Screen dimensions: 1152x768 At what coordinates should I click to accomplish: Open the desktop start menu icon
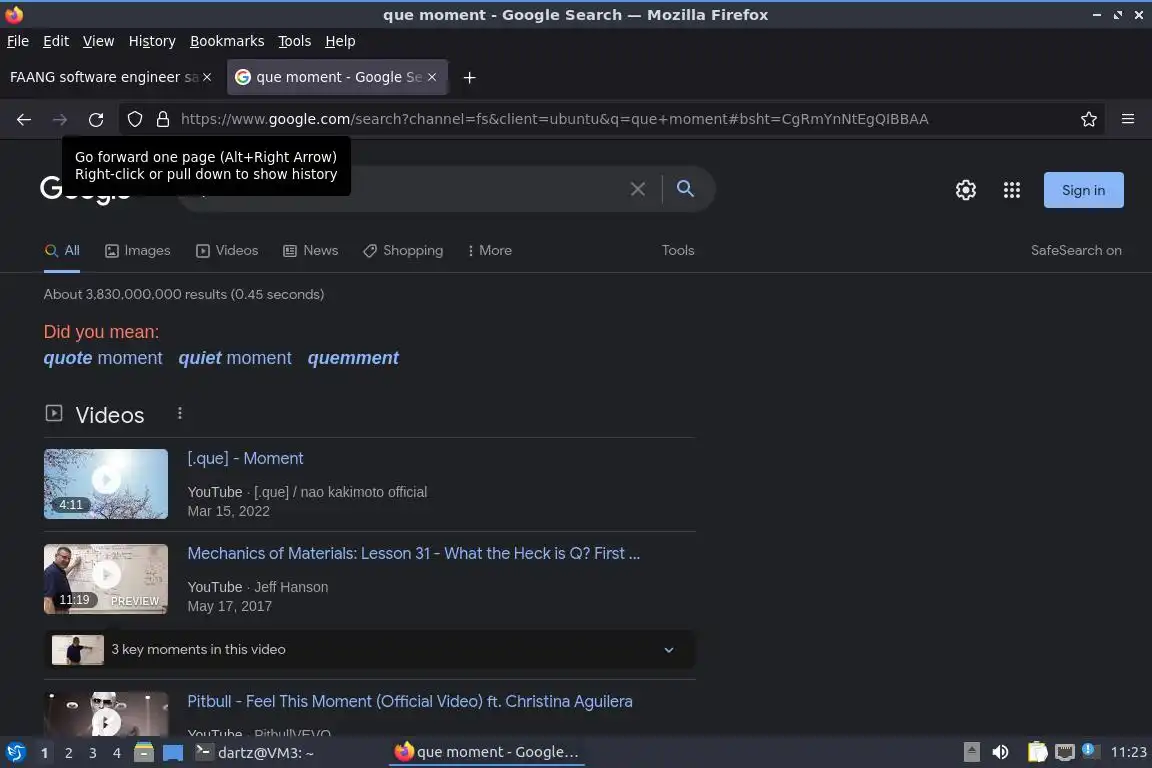(x=15, y=753)
